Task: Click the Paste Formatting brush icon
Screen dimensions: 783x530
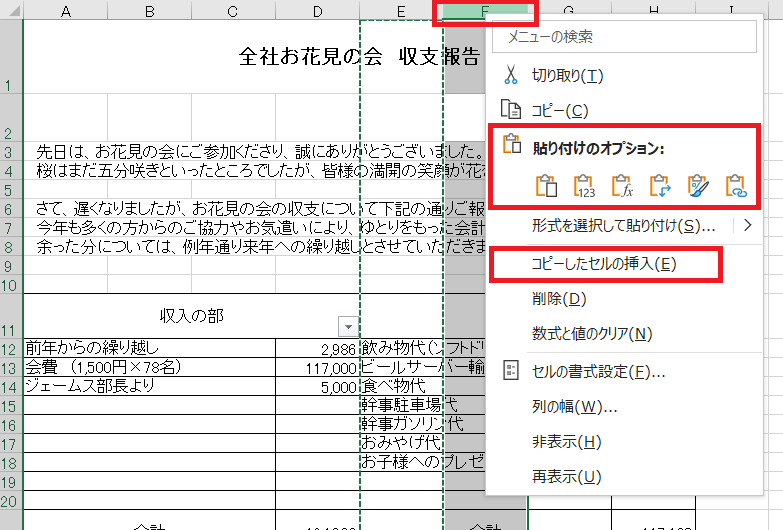Action: [698, 186]
